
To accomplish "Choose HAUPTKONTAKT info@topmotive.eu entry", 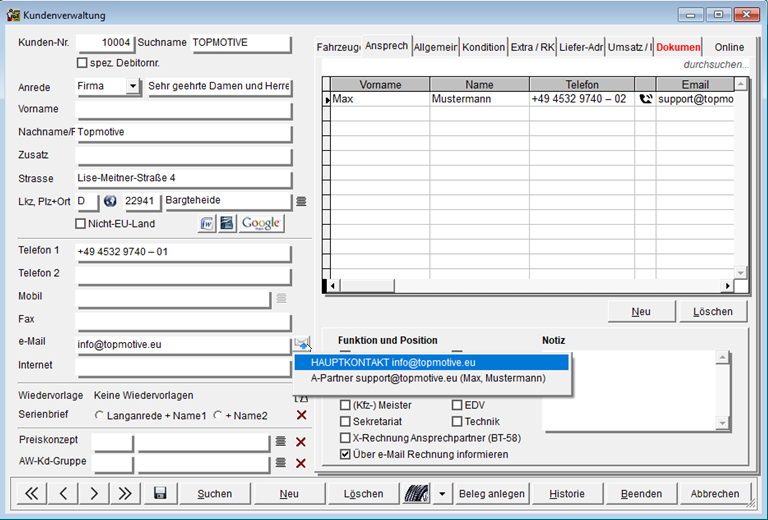I will [432, 362].
